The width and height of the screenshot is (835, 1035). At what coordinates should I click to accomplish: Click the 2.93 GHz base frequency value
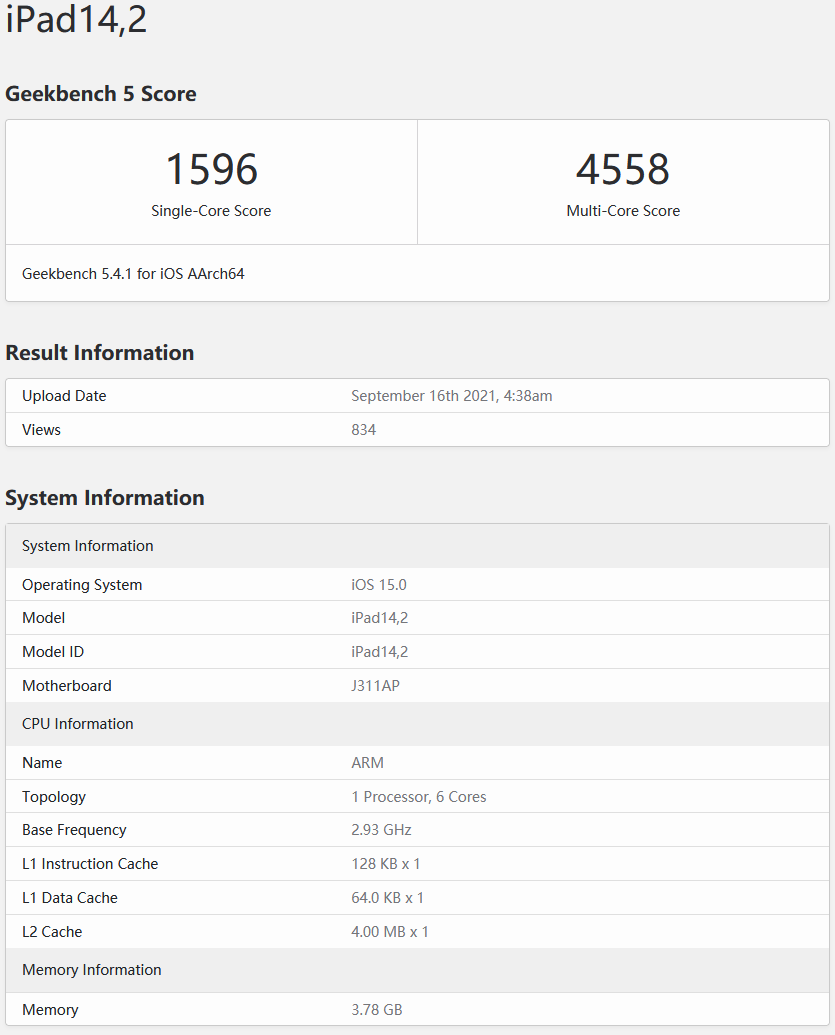click(x=381, y=830)
